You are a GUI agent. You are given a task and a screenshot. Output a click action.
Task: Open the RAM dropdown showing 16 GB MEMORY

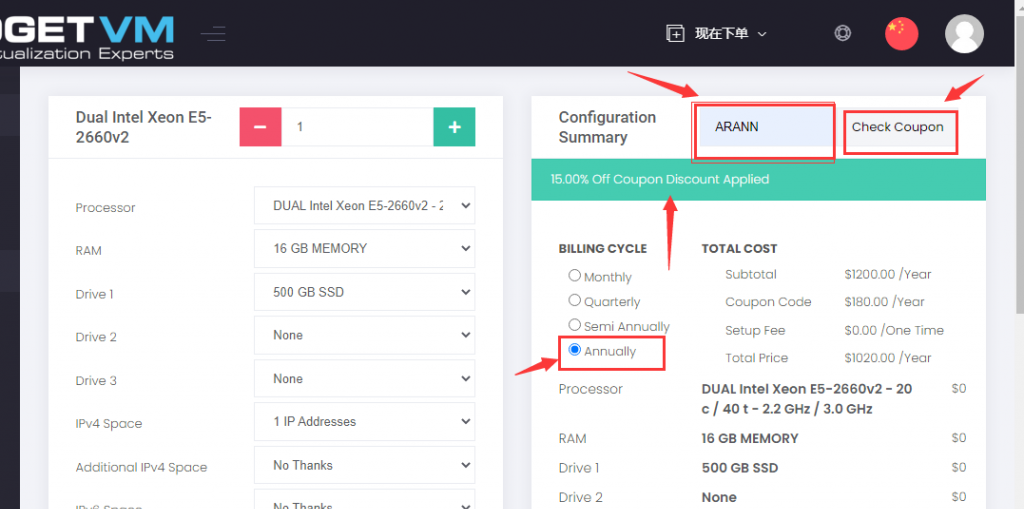(x=364, y=248)
